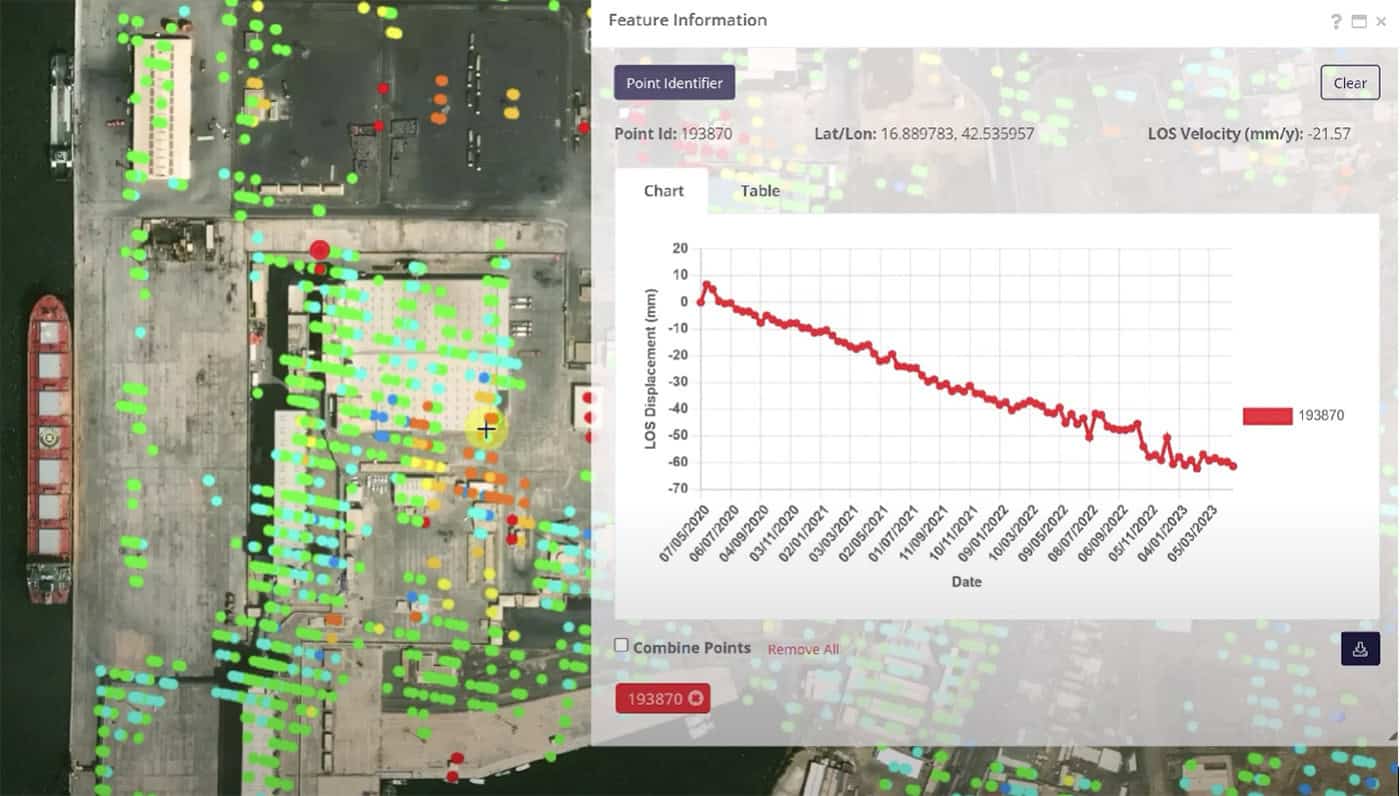Click the Clear button
1400x796 pixels.
click(1349, 83)
